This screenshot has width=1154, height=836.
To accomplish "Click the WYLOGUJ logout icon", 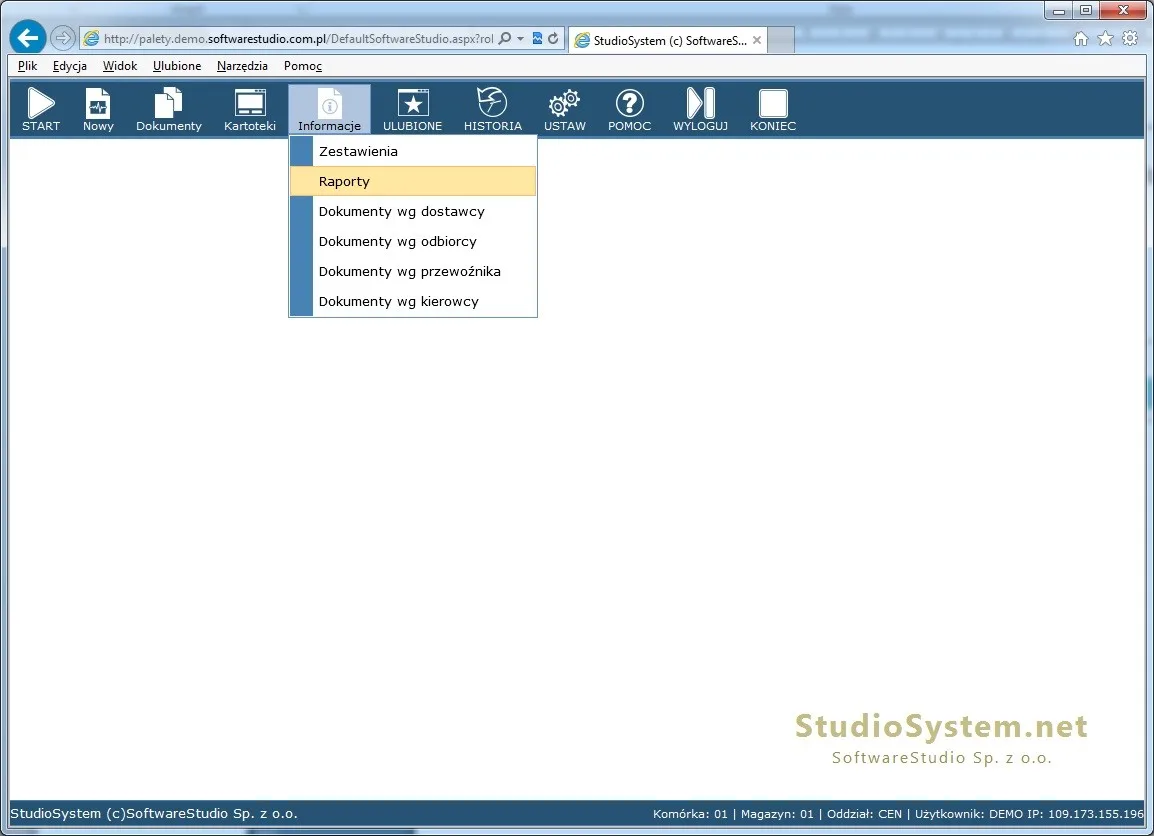I will [x=700, y=109].
